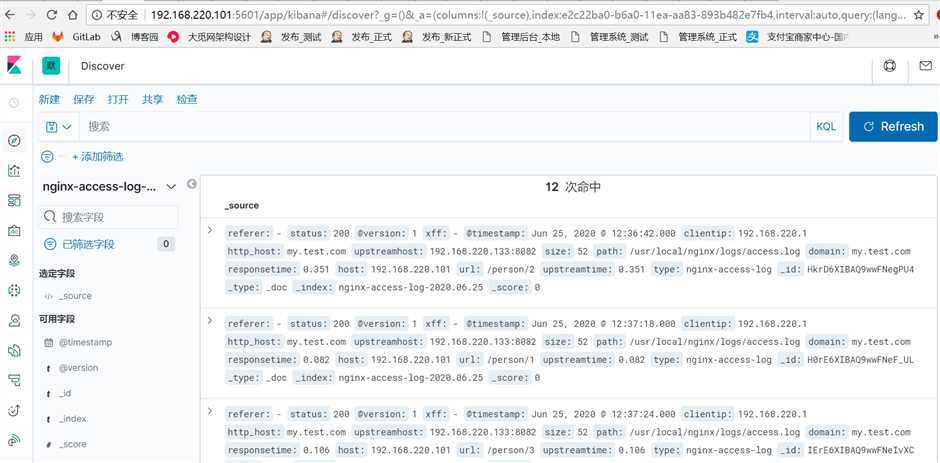
Task: Click the Refresh button
Action: pyautogui.click(x=893, y=127)
